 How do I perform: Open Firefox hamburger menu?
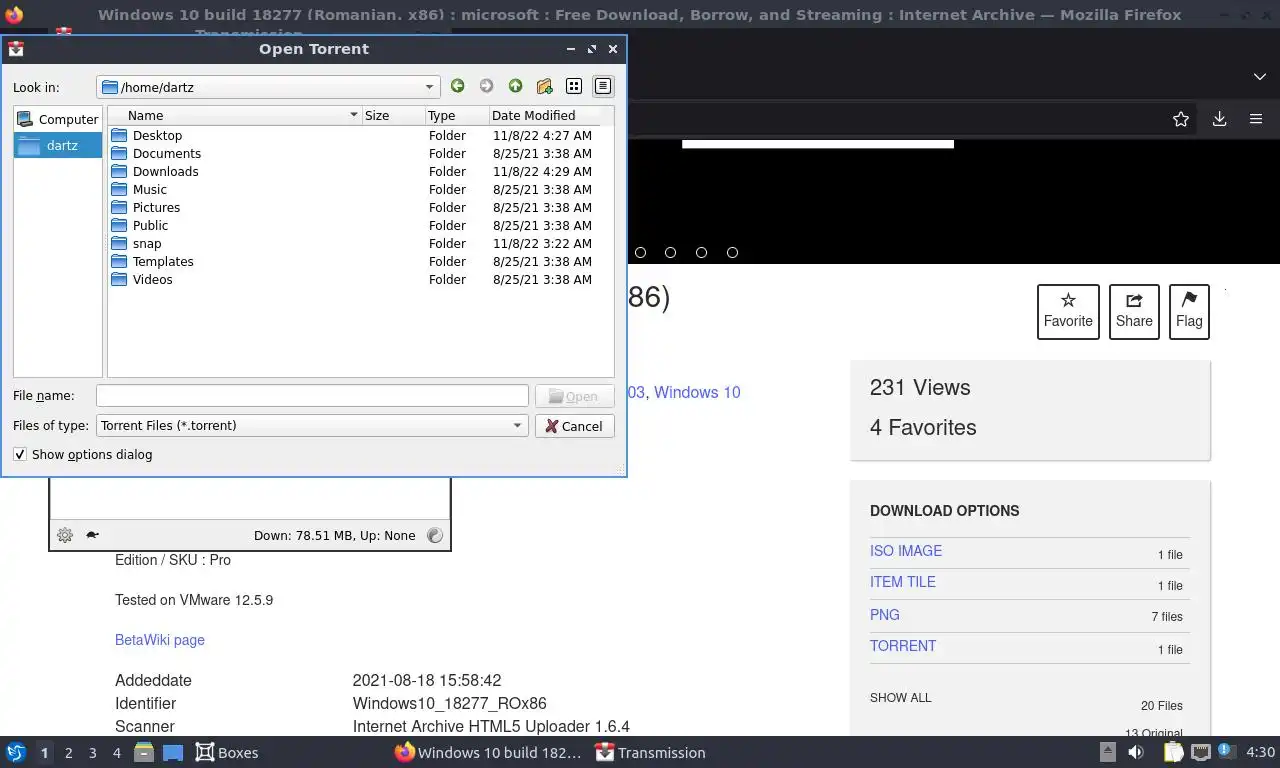[x=1256, y=119]
